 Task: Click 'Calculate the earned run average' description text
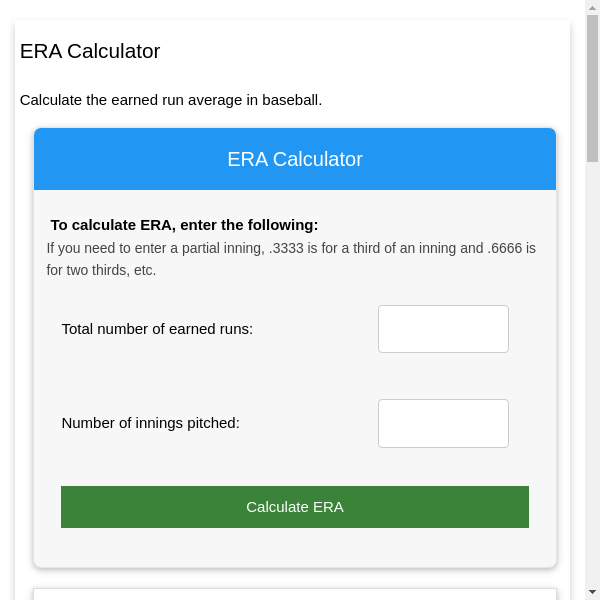coord(140,100)
